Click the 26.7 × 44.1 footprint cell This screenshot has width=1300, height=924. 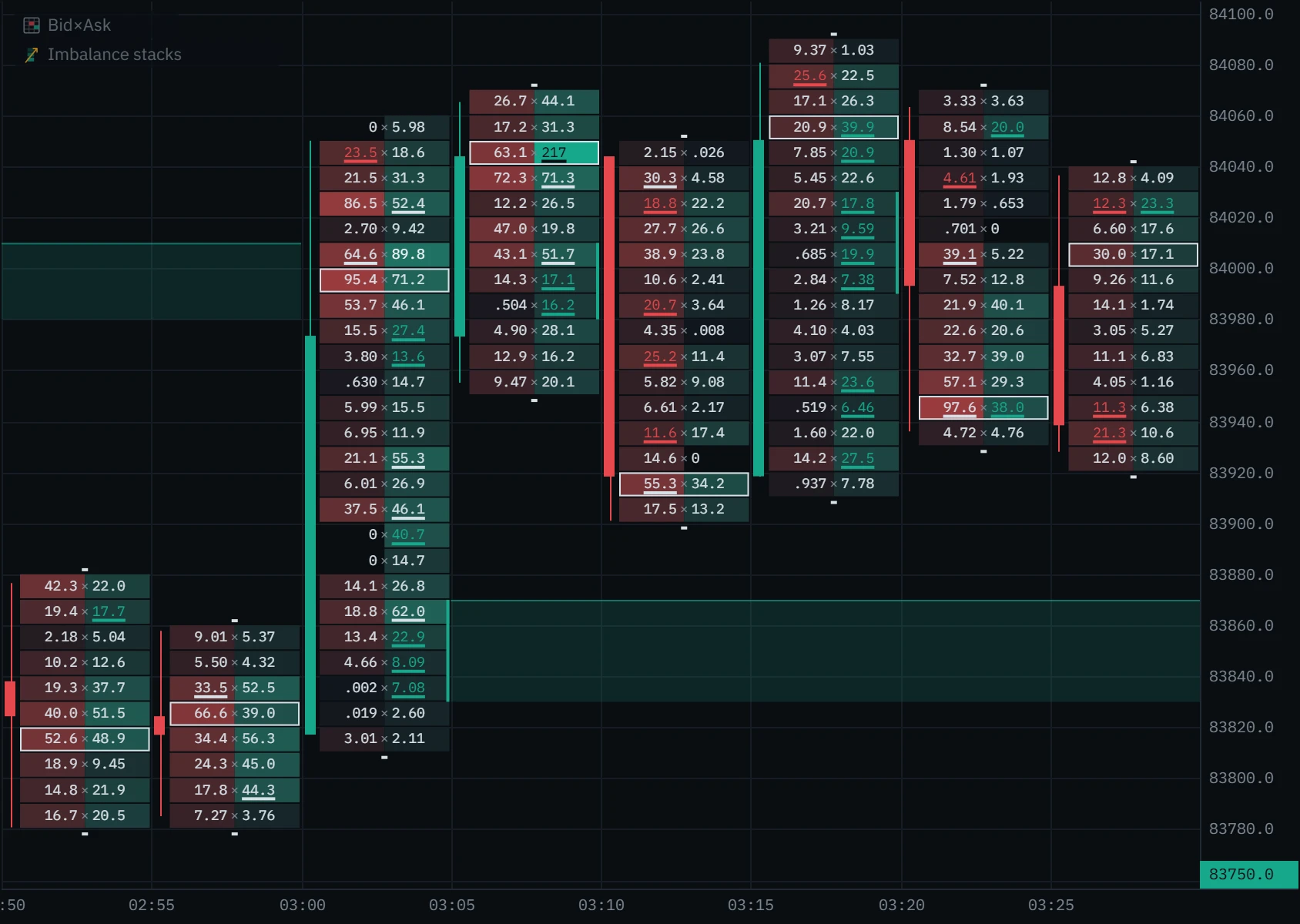[534, 101]
